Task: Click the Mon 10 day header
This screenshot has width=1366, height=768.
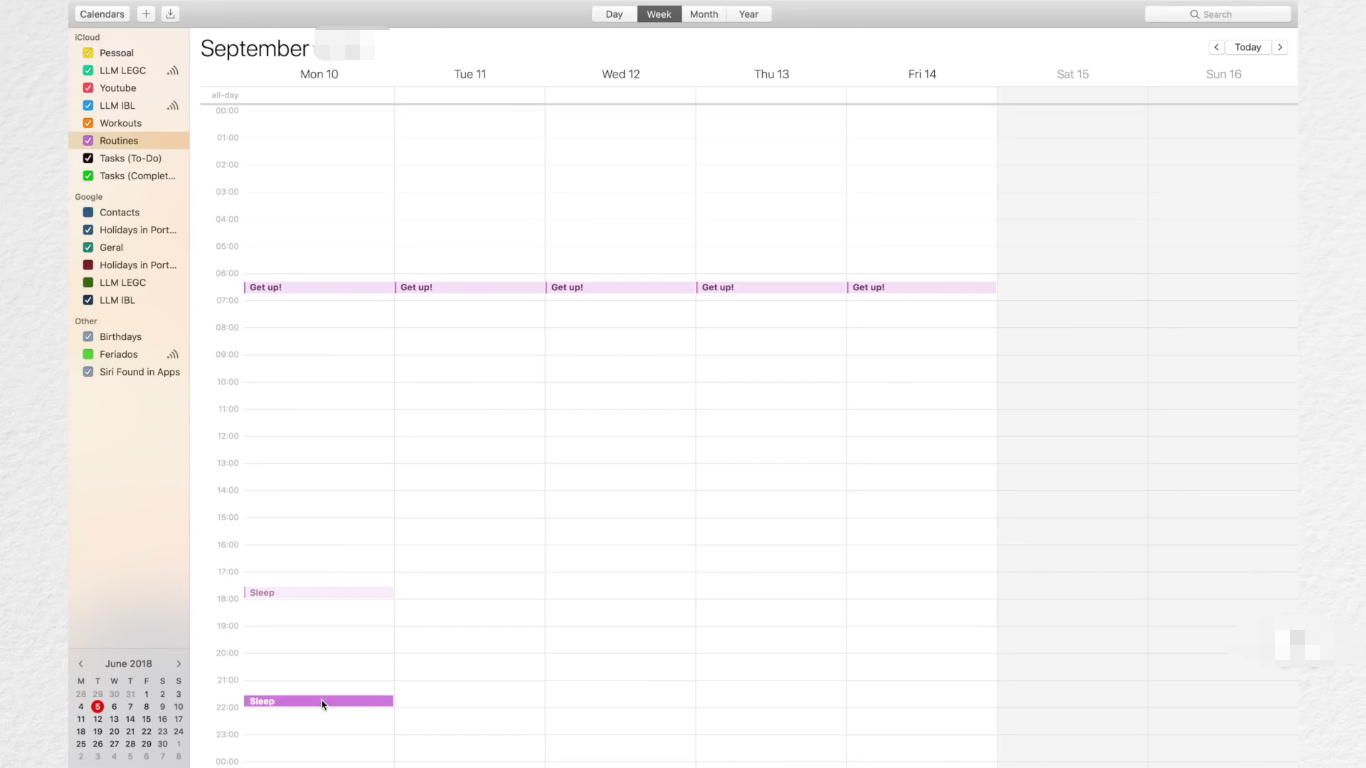Action: (x=319, y=74)
